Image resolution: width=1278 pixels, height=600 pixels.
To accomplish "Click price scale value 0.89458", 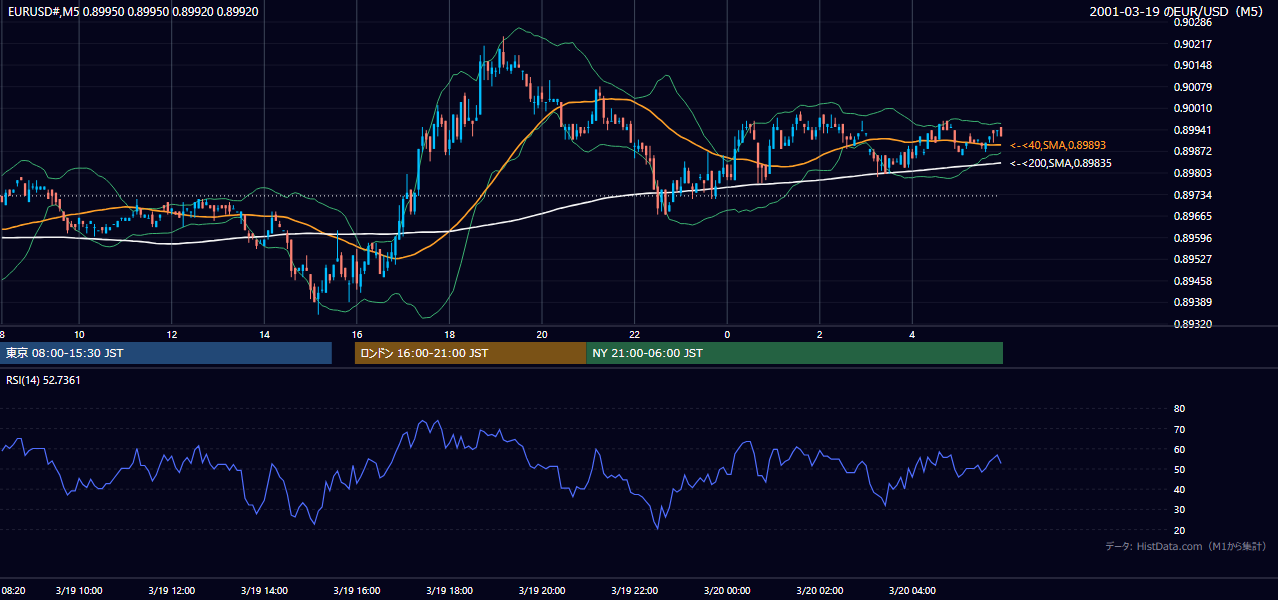I will pyautogui.click(x=1193, y=281).
